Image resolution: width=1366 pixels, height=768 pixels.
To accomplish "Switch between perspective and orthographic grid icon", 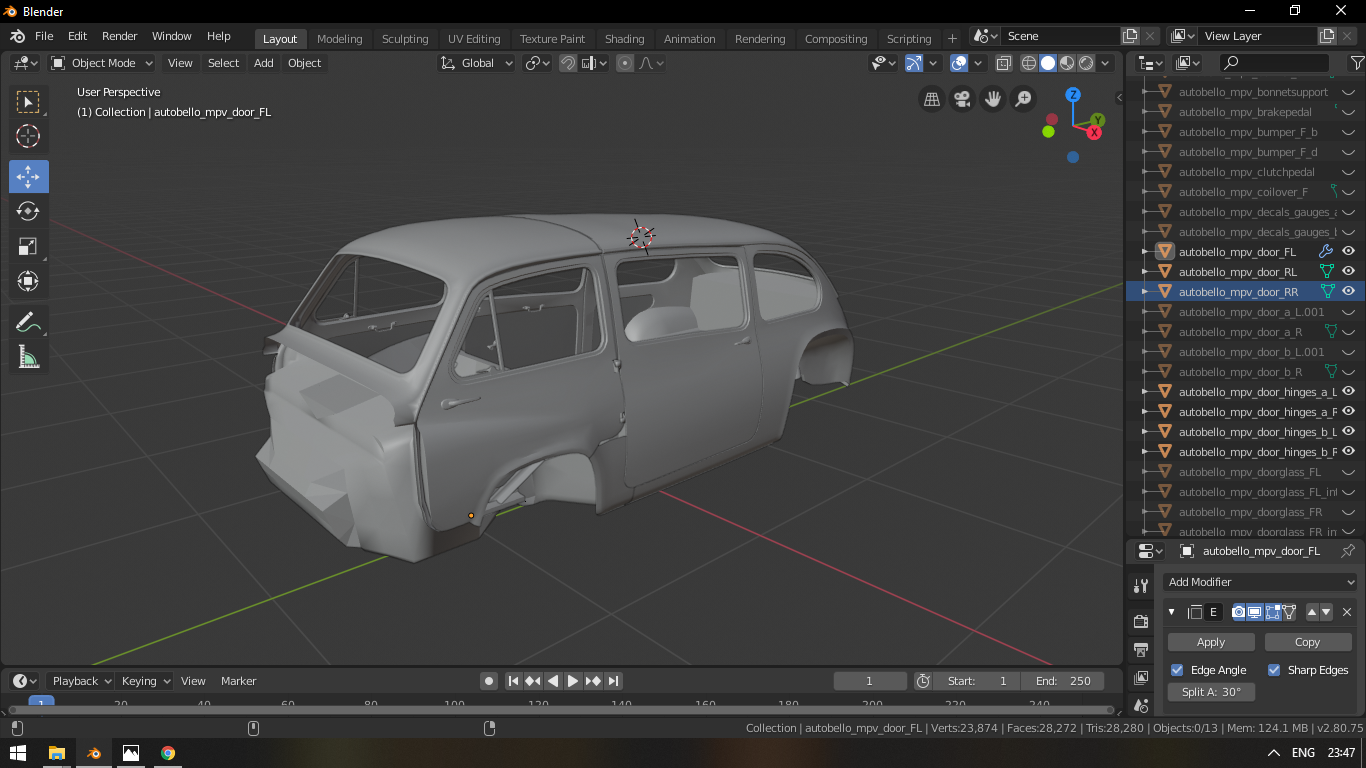I will (x=931, y=99).
